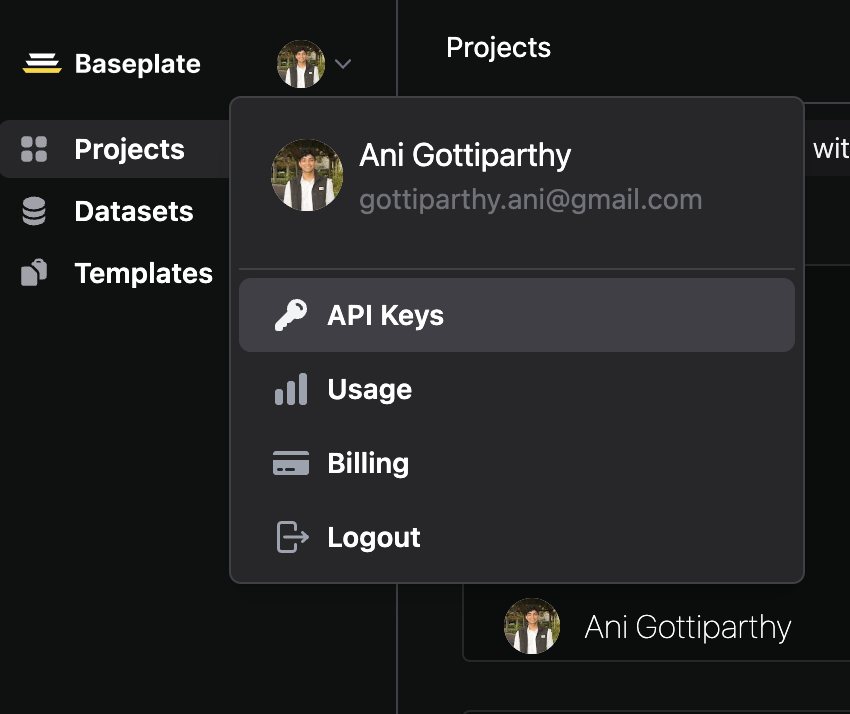
Task: Click the Baseplate brand name
Action: [x=137, y=65]
